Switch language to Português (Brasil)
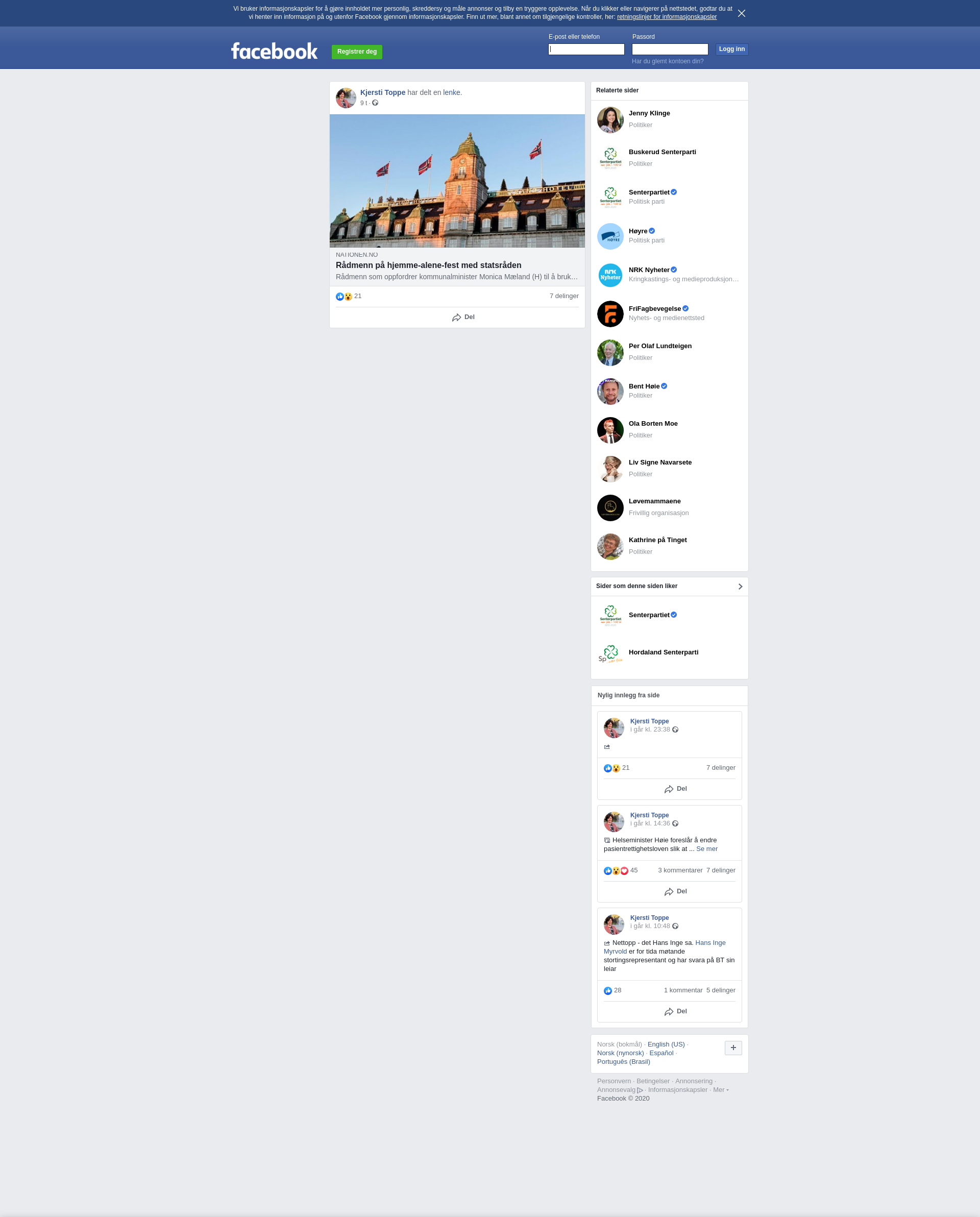Image resolution: width=980 pixels, height=1217 pixels. click(623, 1061)
